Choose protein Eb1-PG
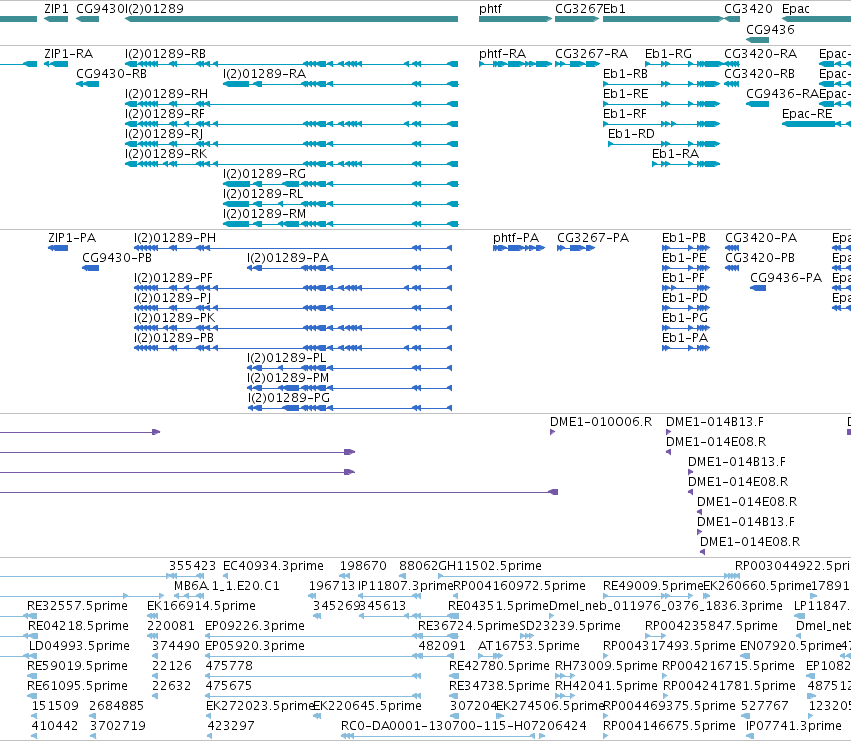This screenshot has height=741, width=851. tap(685, 318)
